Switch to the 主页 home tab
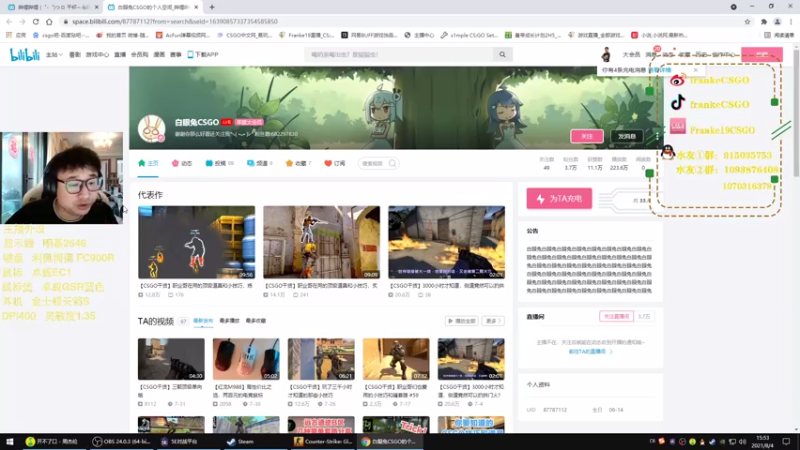The height and width of the screenshot is (450, 800). point(148,163)
